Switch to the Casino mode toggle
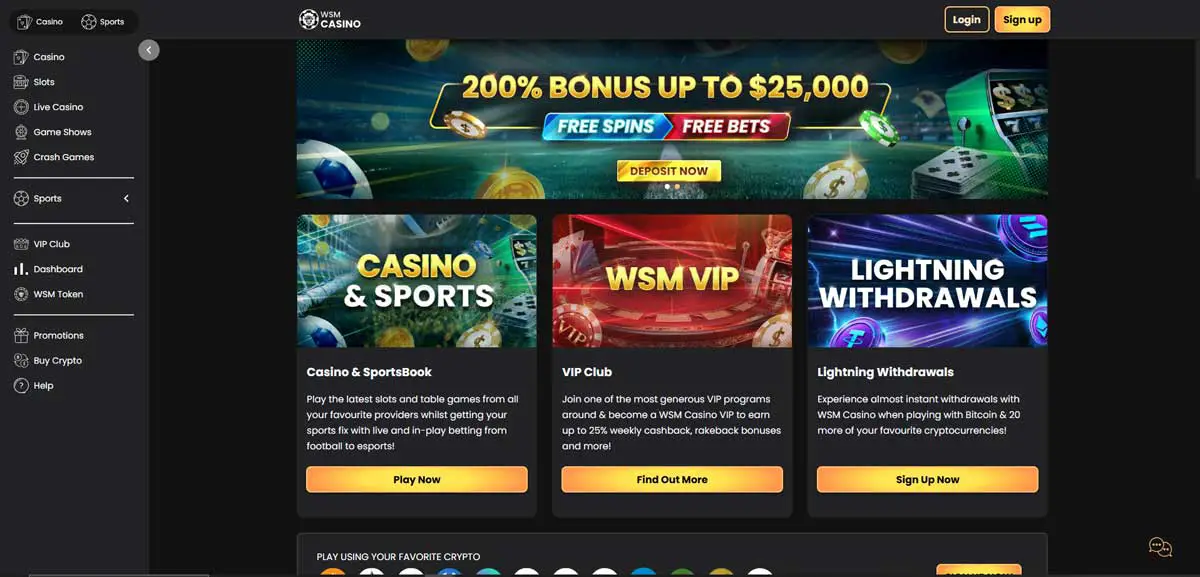Screen dimensions: 1200x577 40,21
